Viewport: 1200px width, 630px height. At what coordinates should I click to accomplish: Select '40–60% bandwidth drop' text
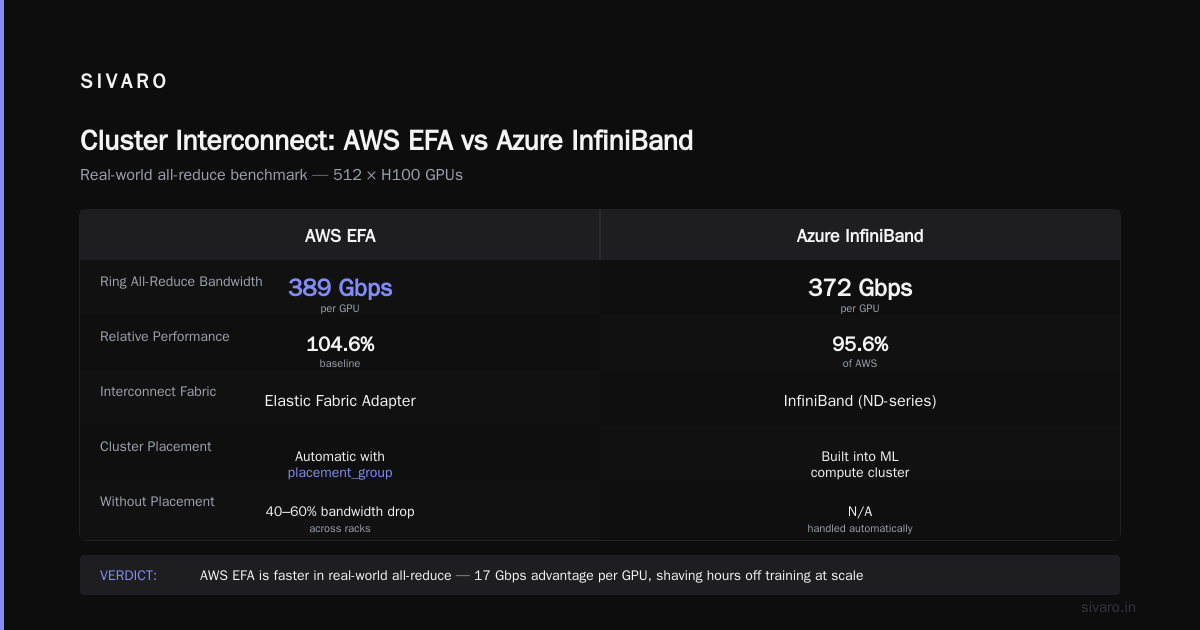pos(340,511)
